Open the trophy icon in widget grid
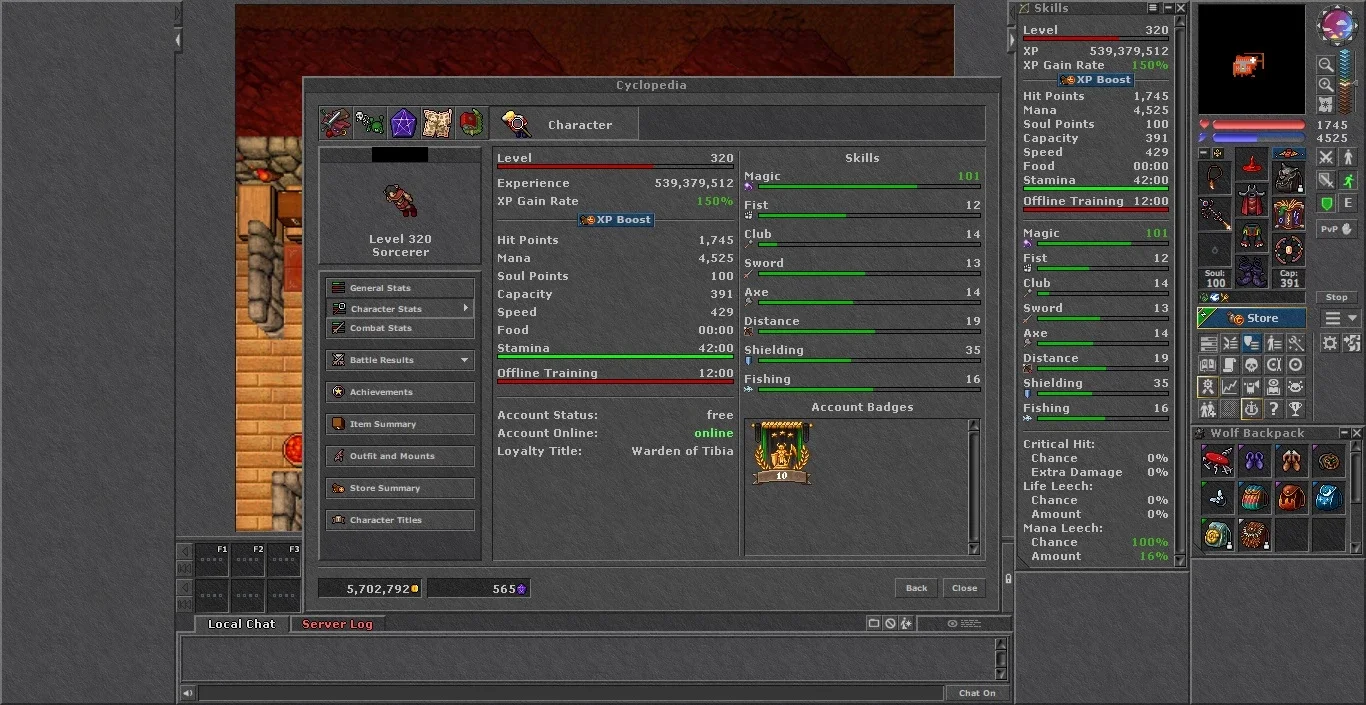The height and width of the screenshot is (705, 1366). [x=1296, y=409]
